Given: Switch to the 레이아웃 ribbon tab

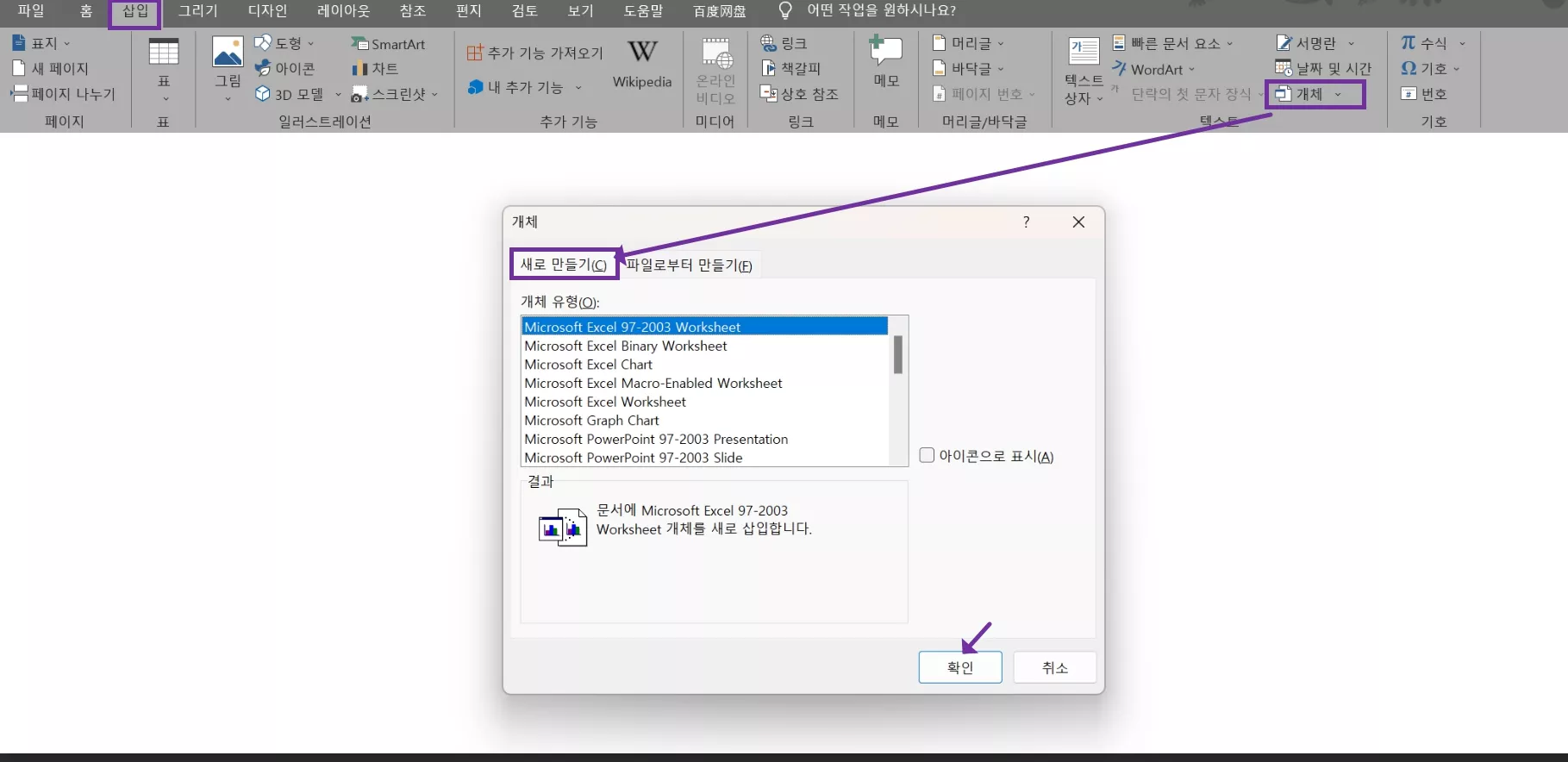Looking at the screenshot, I should tap(343, 11).
